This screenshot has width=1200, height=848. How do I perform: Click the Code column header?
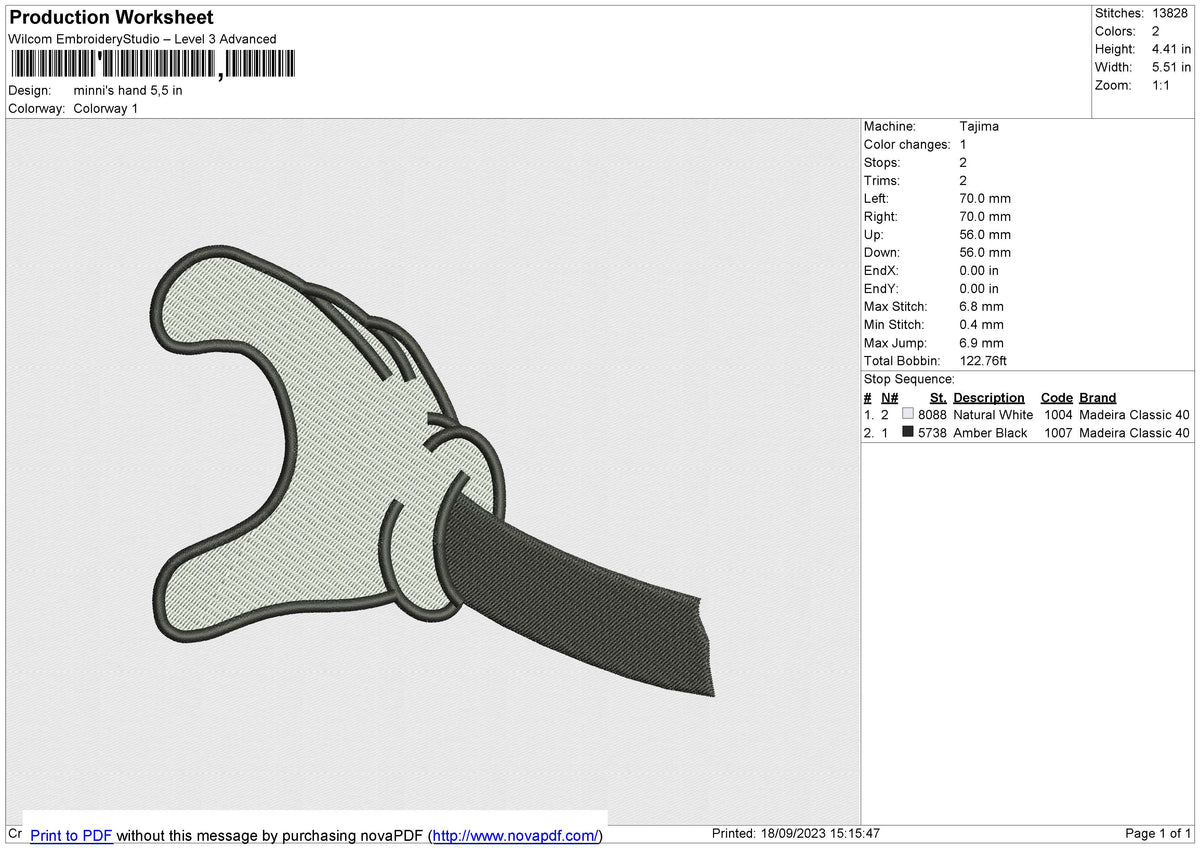(1056, 397)
